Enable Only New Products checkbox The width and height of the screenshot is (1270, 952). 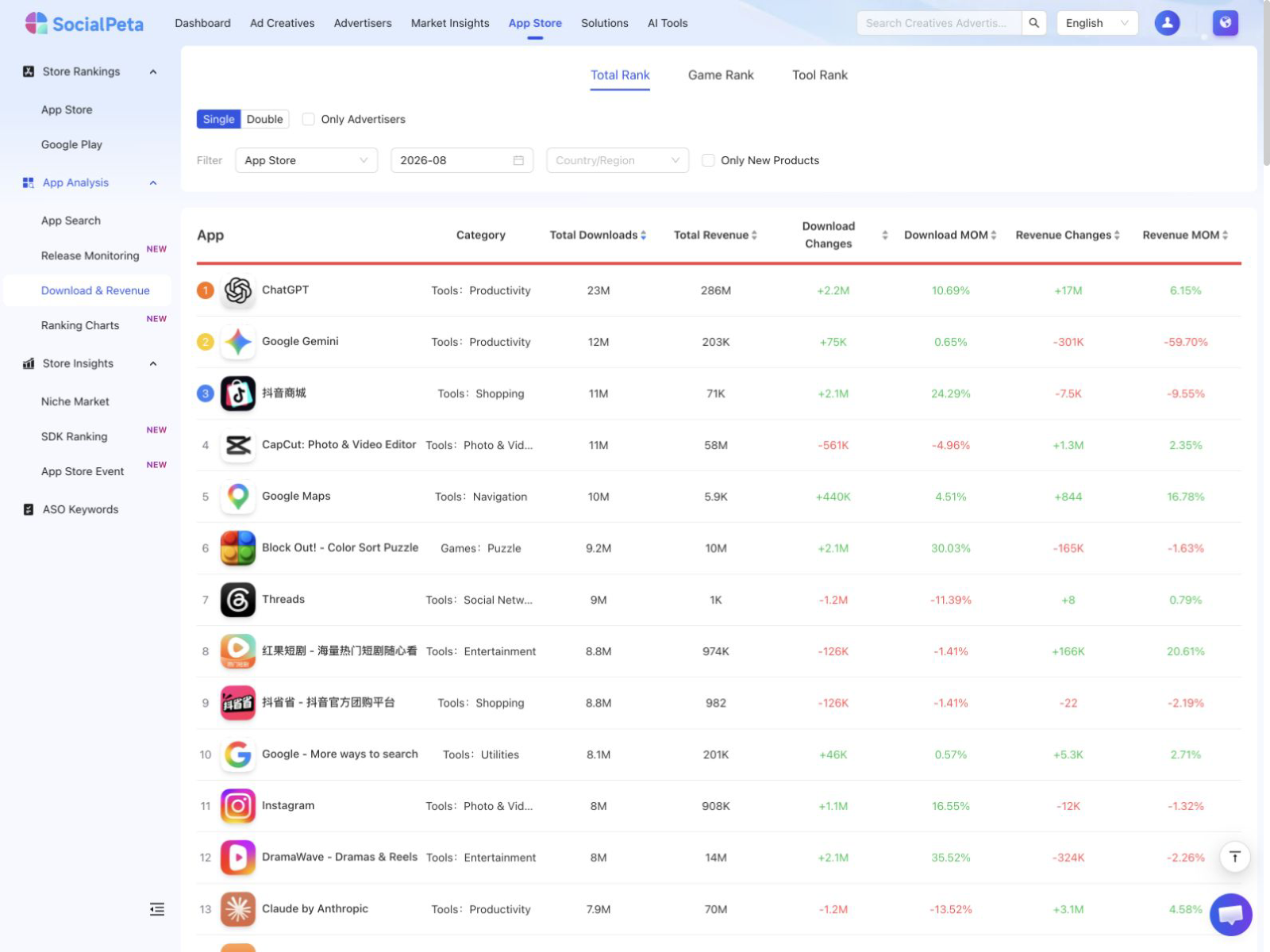709,160
